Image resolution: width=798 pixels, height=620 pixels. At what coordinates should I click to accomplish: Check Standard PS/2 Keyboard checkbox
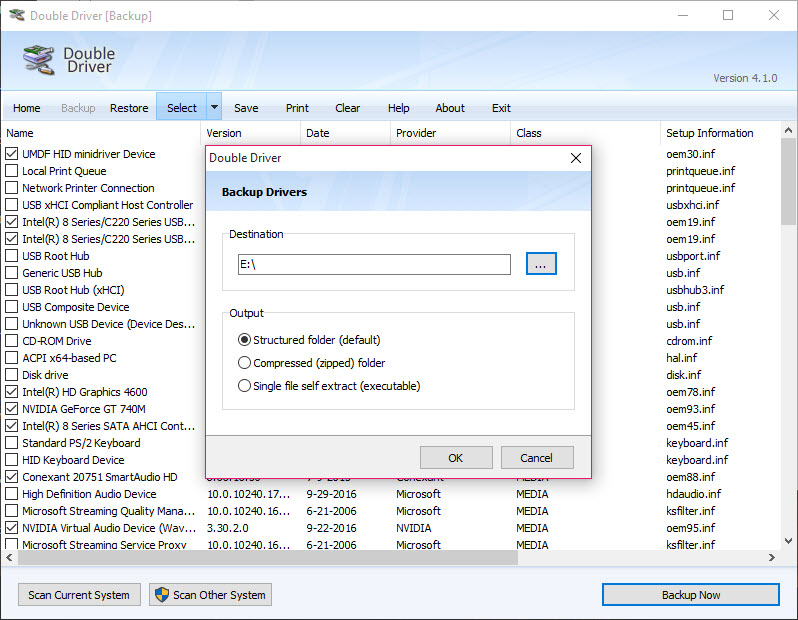coord(11,443)
